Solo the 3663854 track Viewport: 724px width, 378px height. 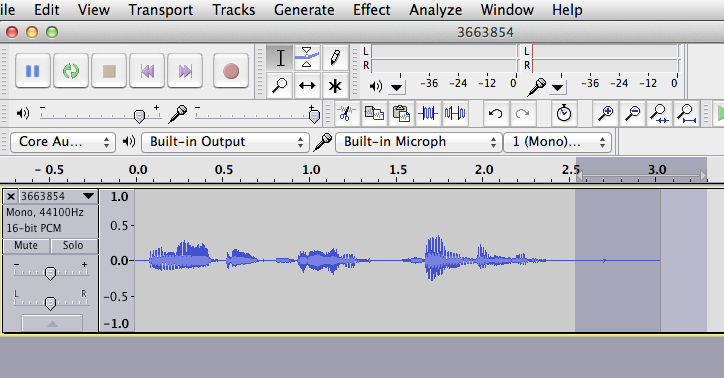(x=73, y=246)
